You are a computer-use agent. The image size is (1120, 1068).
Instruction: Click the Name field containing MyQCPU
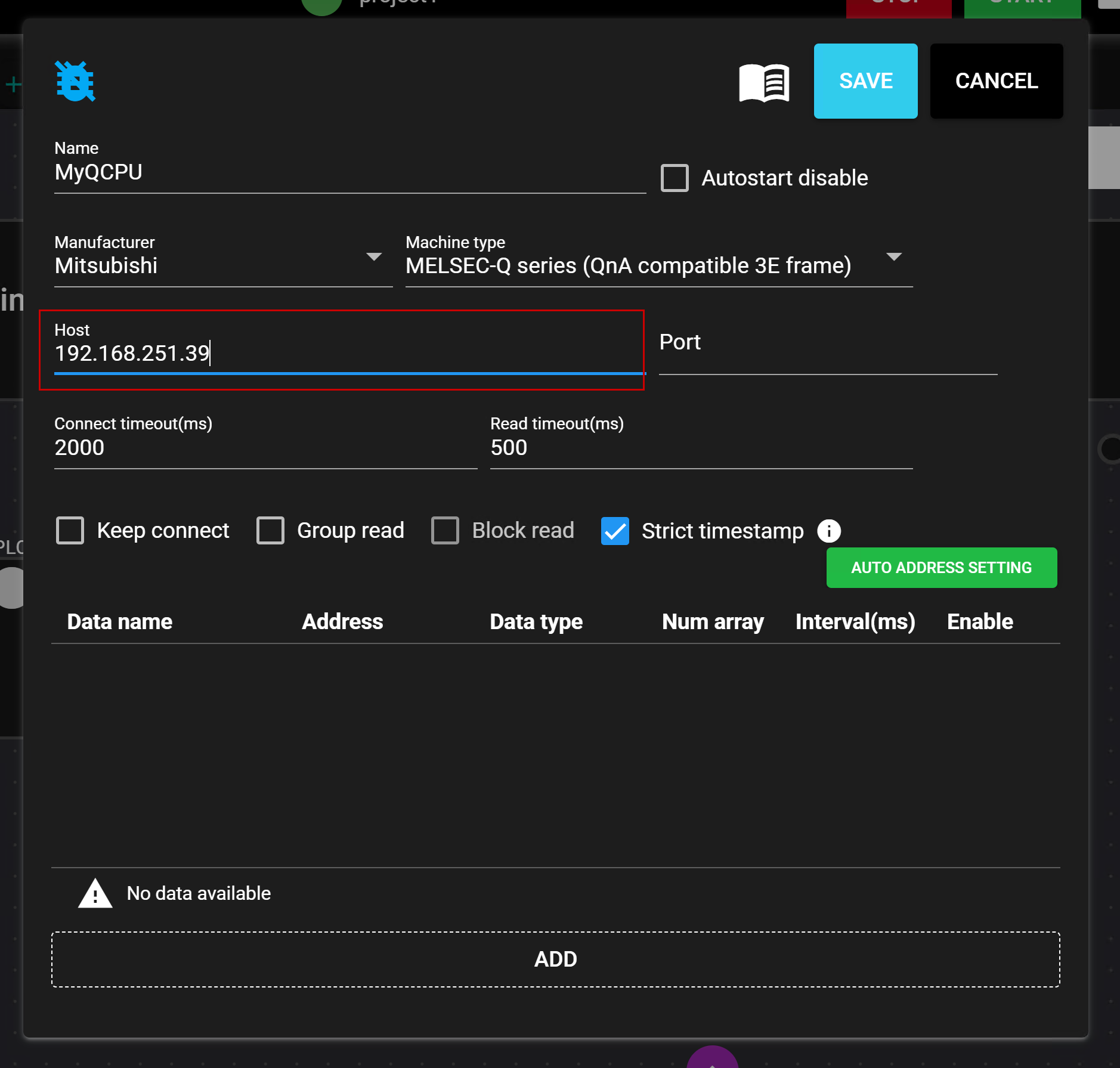coord(349,172)
